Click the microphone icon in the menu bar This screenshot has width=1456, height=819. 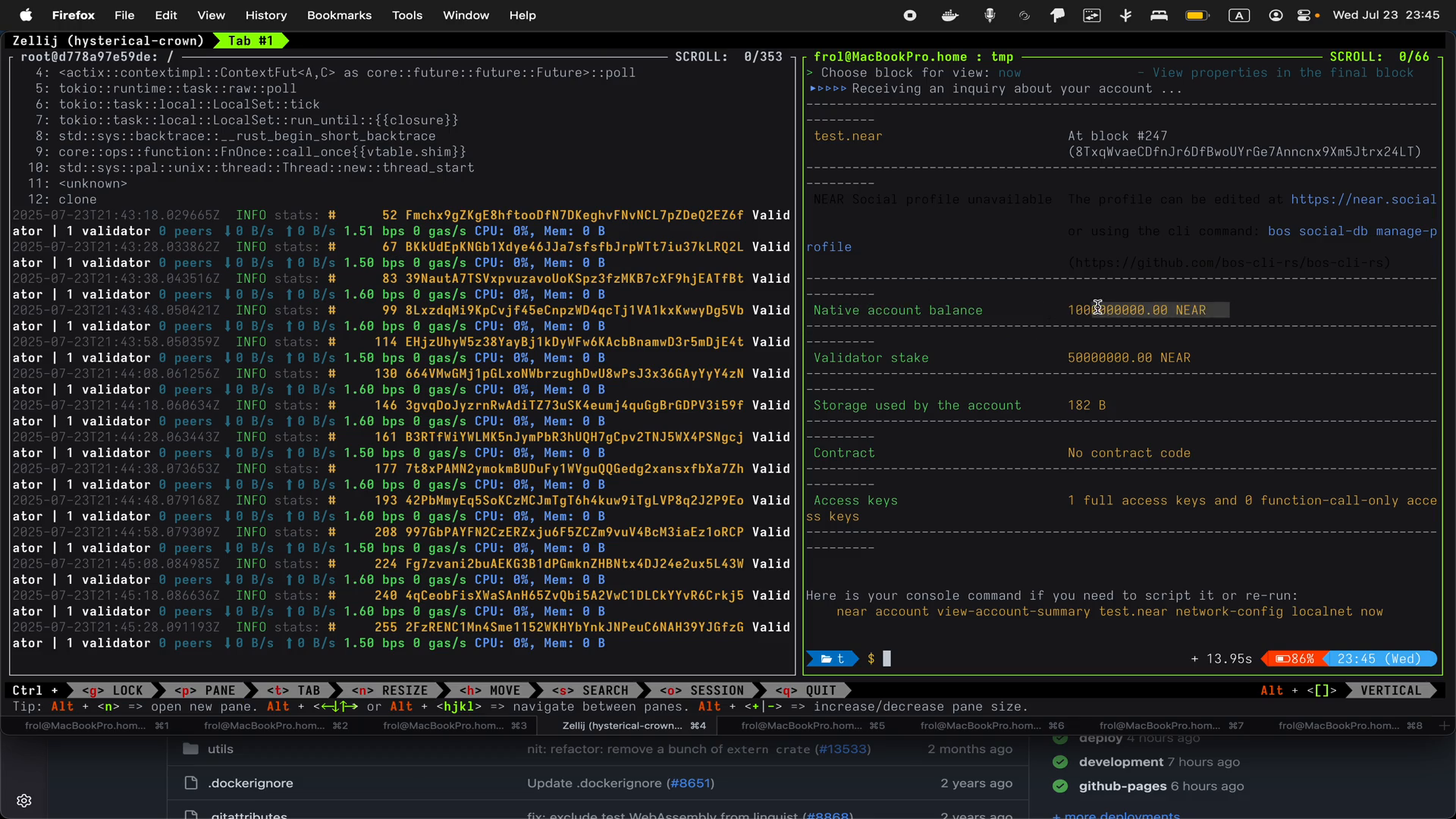pyautogui.click(x=990, y=15)
